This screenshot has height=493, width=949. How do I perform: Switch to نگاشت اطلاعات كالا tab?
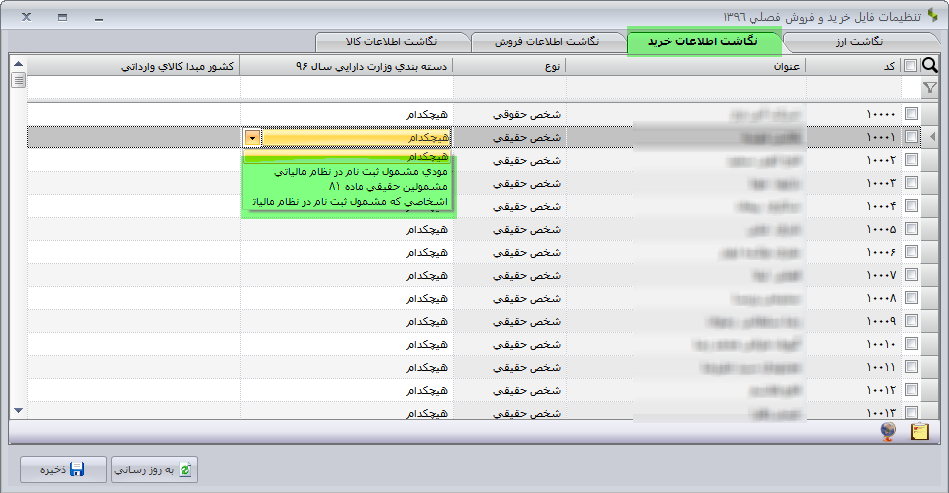391,41
